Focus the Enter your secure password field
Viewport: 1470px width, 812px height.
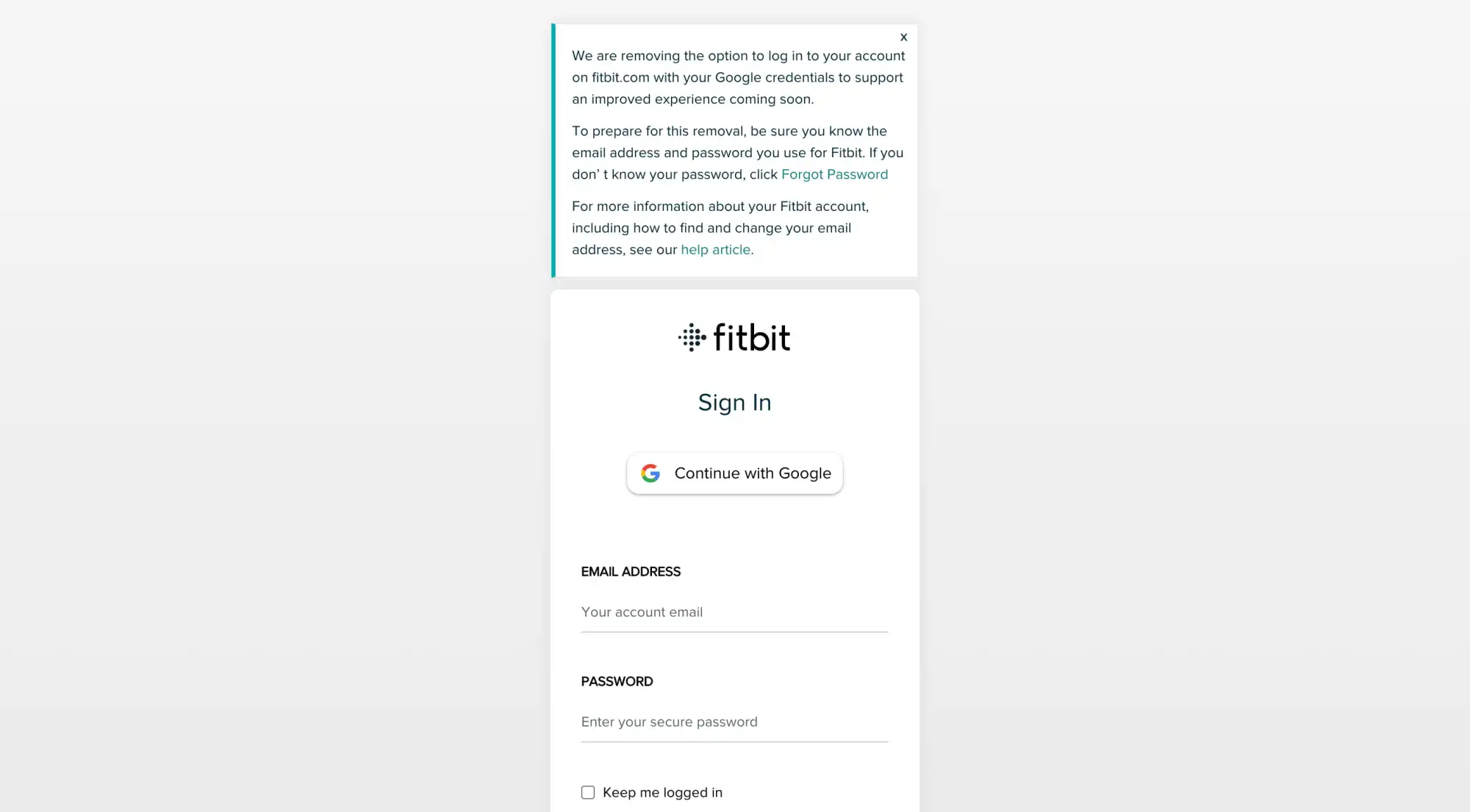pyautogui.click(x=734, y=722)
